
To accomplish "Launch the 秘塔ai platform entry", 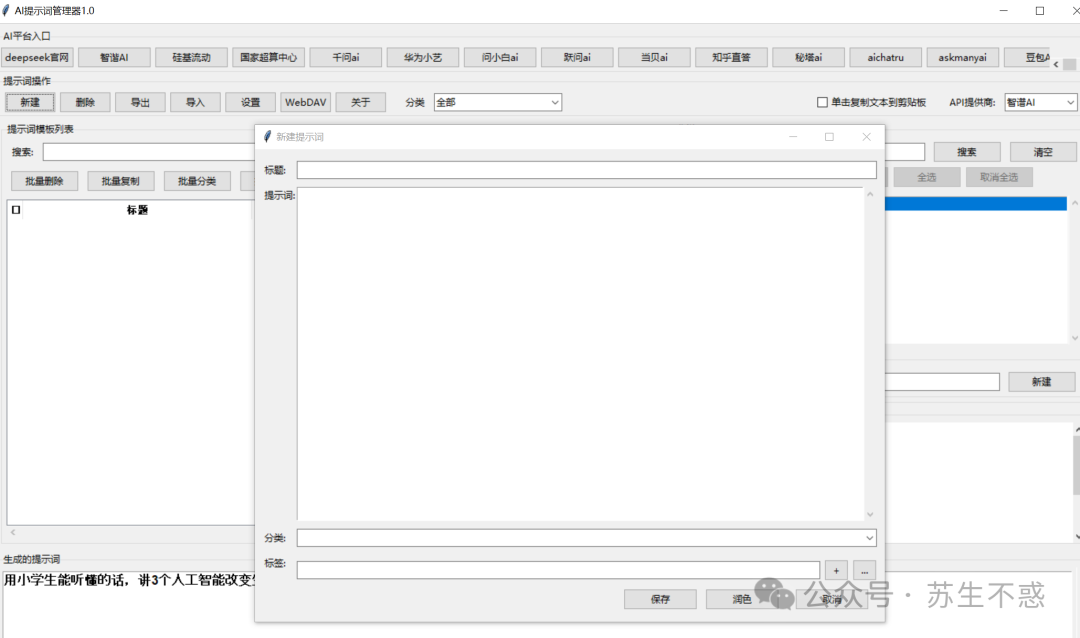I will (x=809, y=57).
